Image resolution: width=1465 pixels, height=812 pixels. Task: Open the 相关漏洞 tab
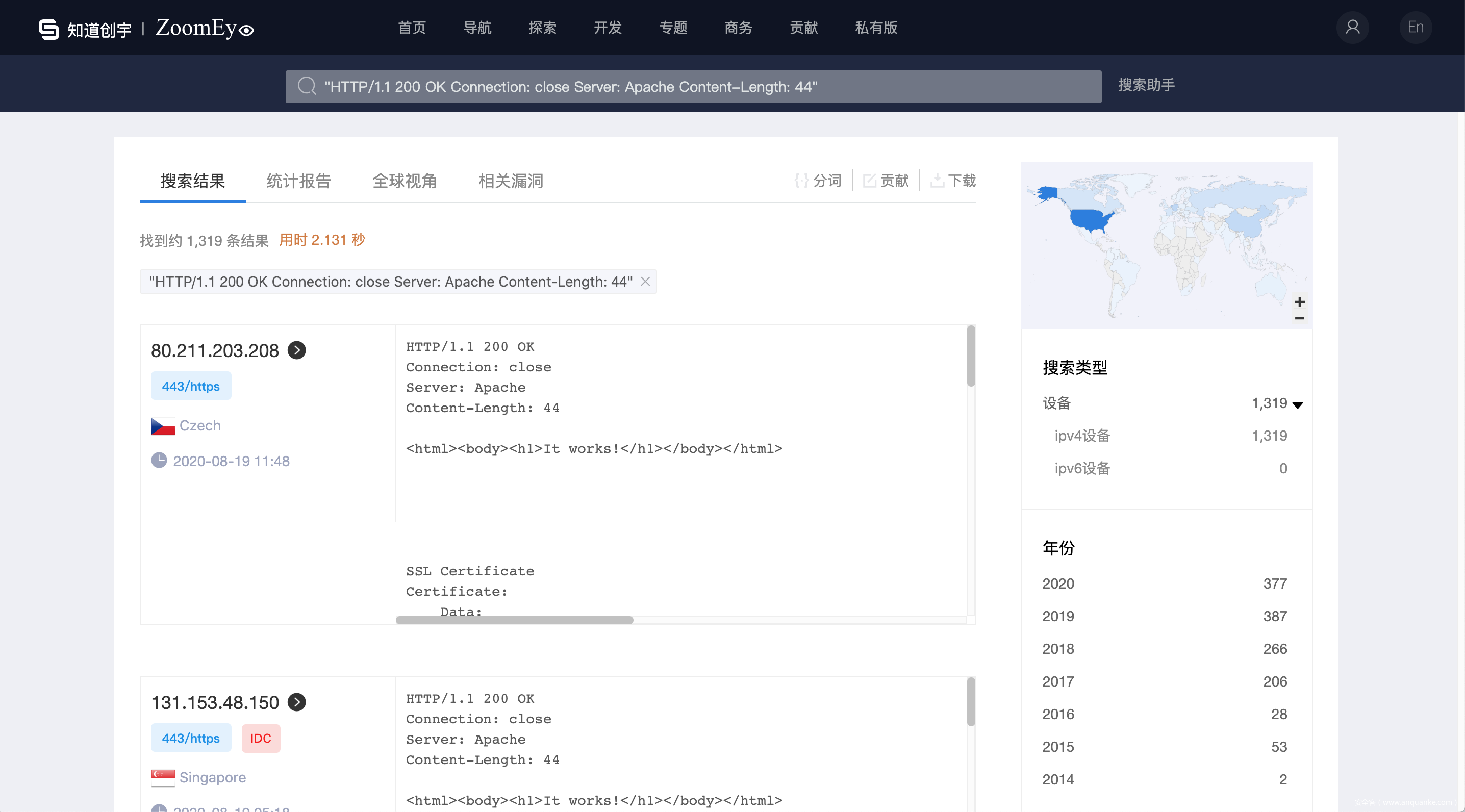[510, 181]
